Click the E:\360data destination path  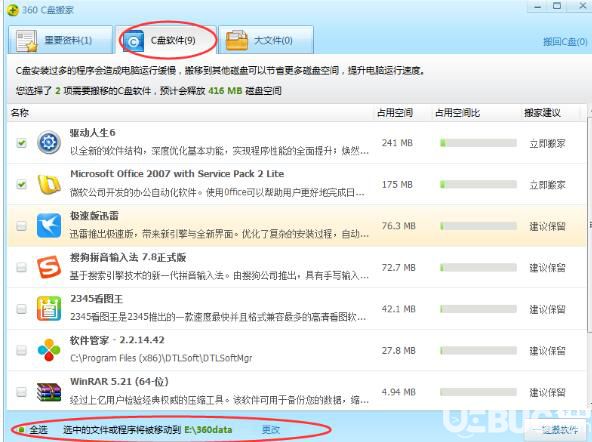208,430
